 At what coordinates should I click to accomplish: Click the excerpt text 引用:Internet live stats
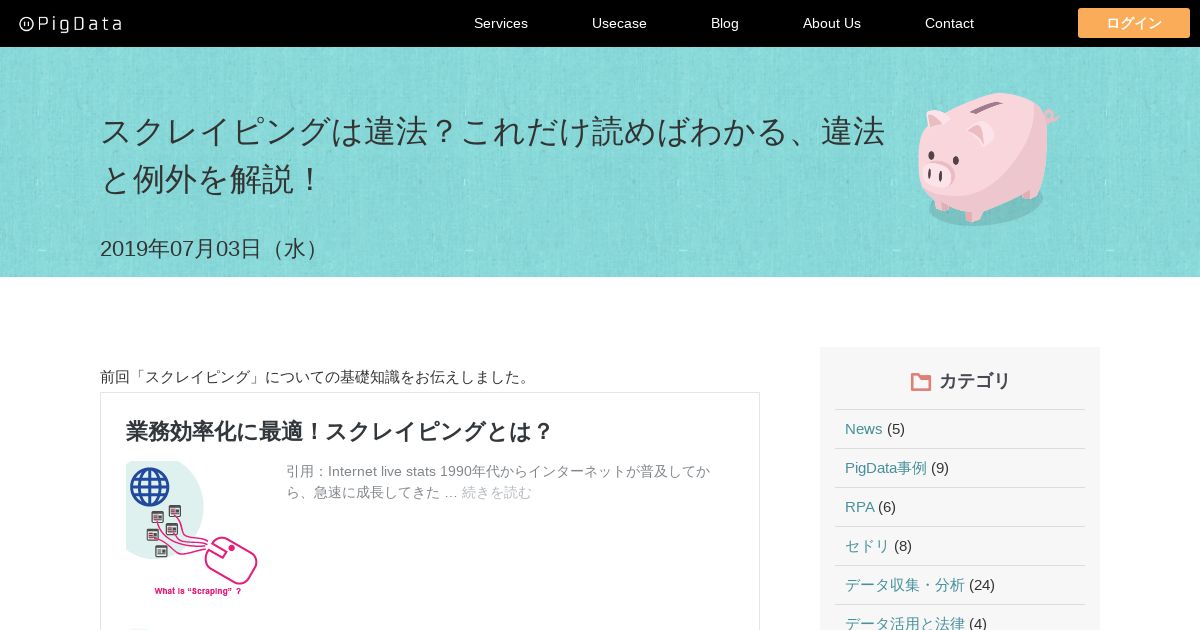tap(498, 481)
